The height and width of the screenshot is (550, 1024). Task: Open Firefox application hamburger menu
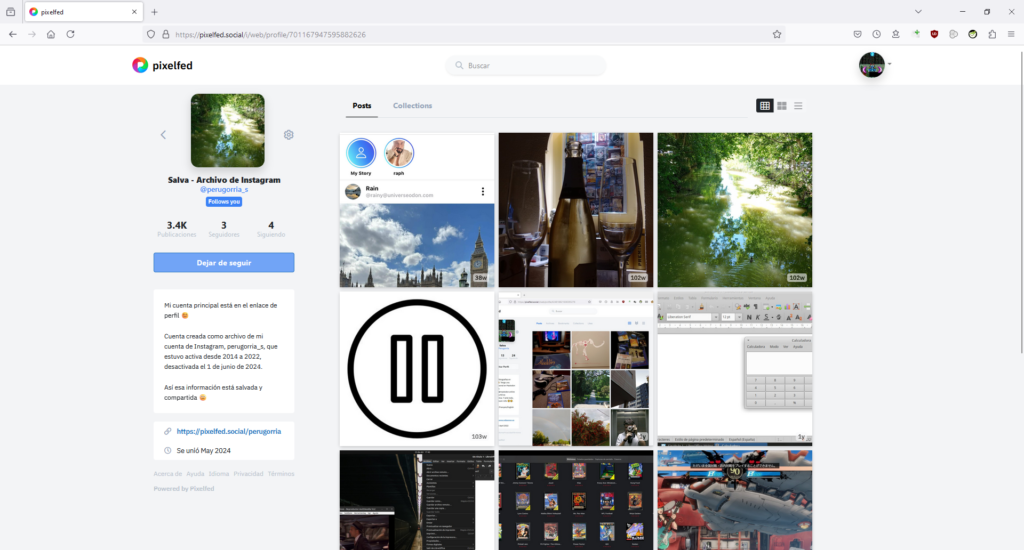coord(1011,34)
